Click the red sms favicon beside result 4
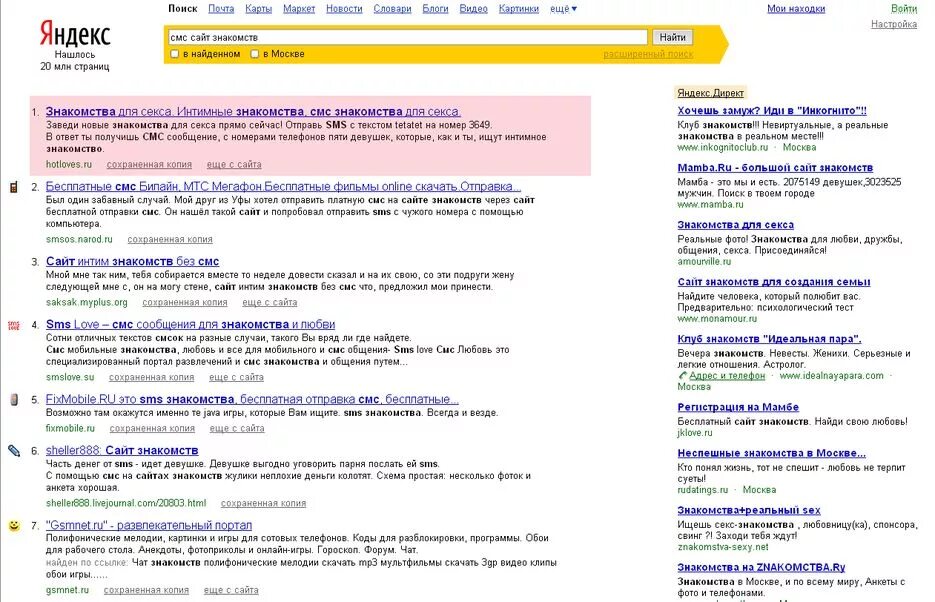Image resolution: width=935 pixels, height=602 pixels. point(14,325)
